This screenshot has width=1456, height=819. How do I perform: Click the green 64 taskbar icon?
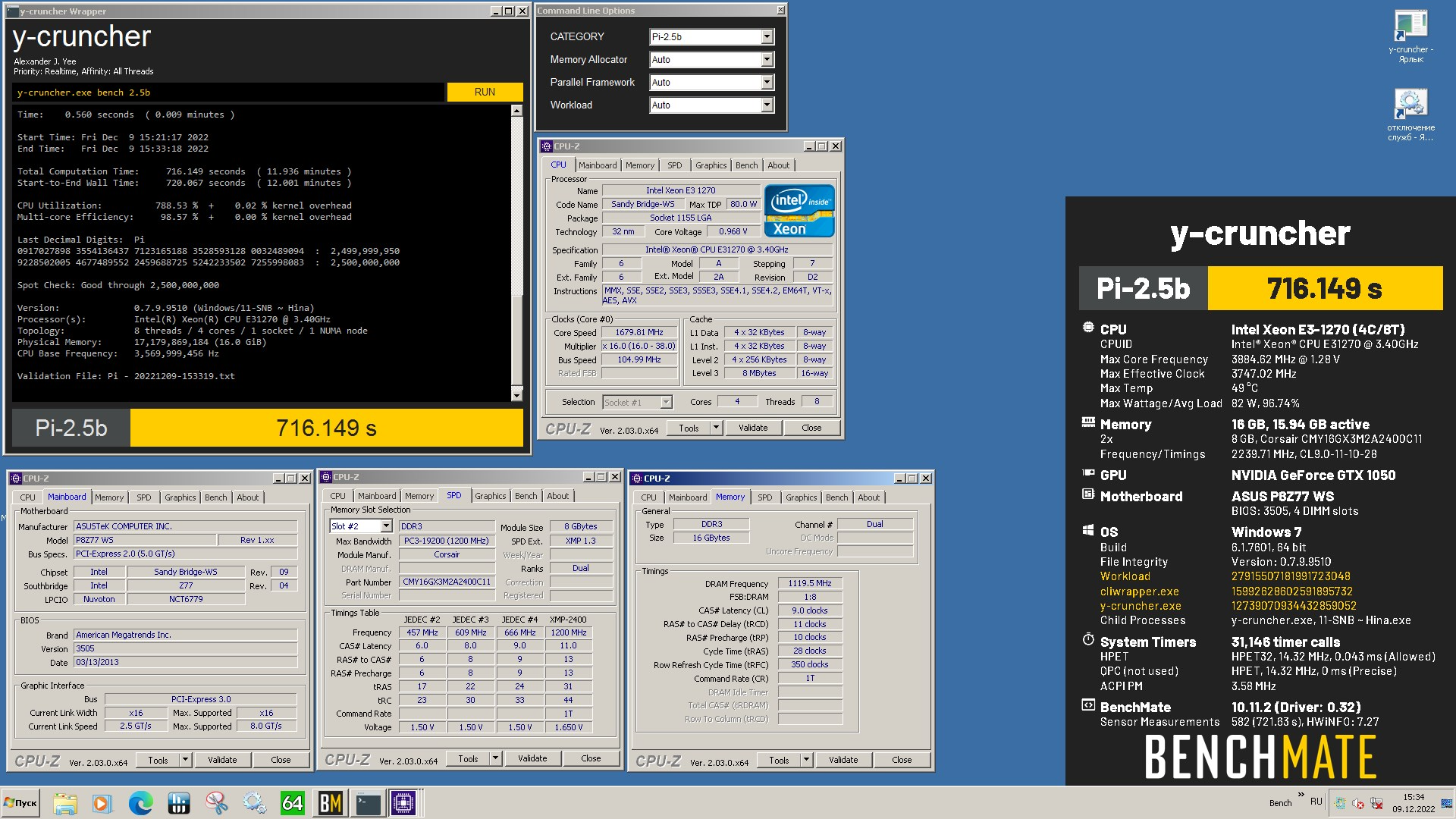pyautogui.click(x=292, y=802)
